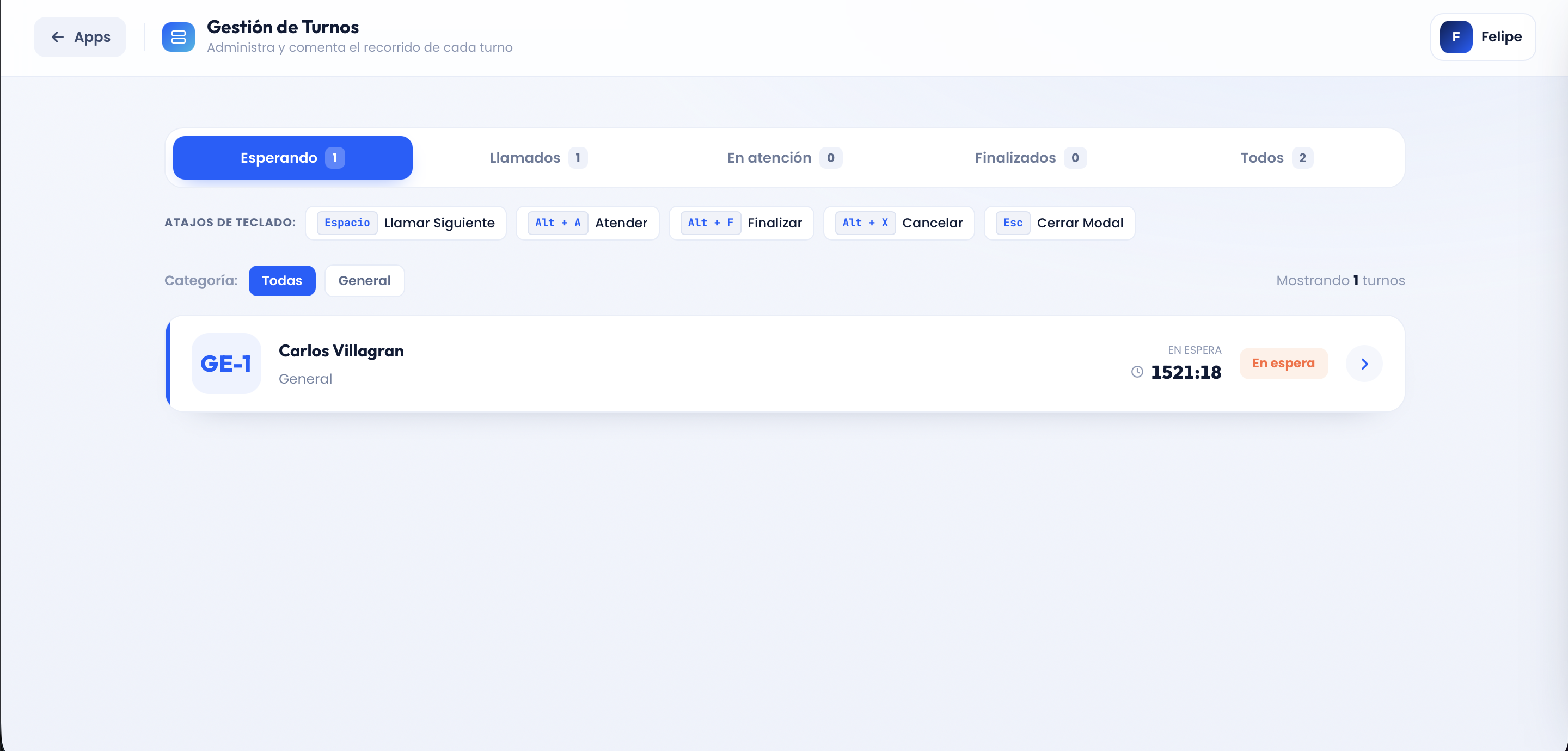Click the Mostrando 1 turnos text
Viewport: 1568px width, 751px height.
tap(1340, 281)
